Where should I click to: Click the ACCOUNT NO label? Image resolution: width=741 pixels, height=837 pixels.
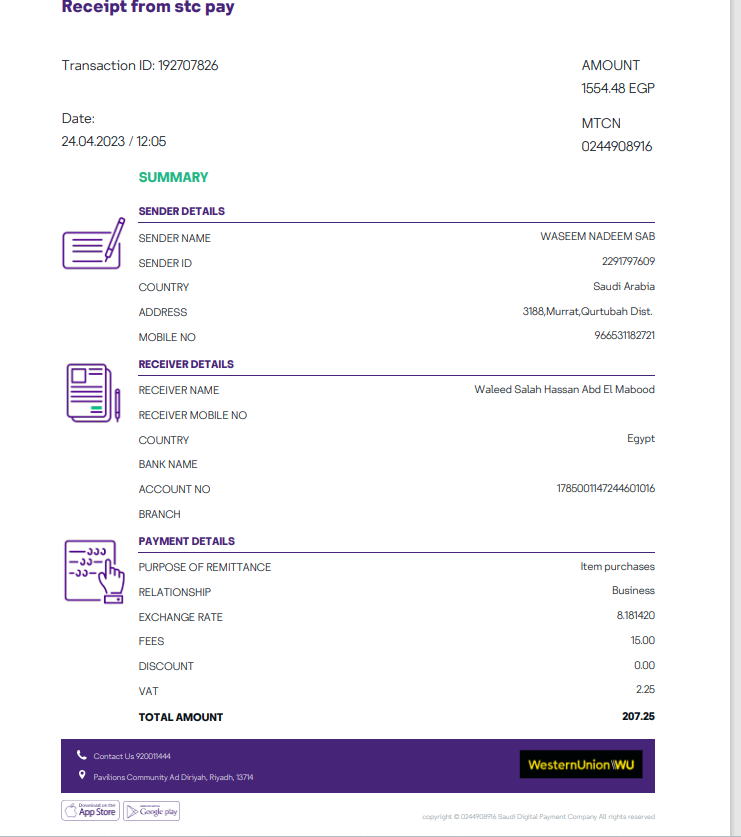(x=174, y=489)
